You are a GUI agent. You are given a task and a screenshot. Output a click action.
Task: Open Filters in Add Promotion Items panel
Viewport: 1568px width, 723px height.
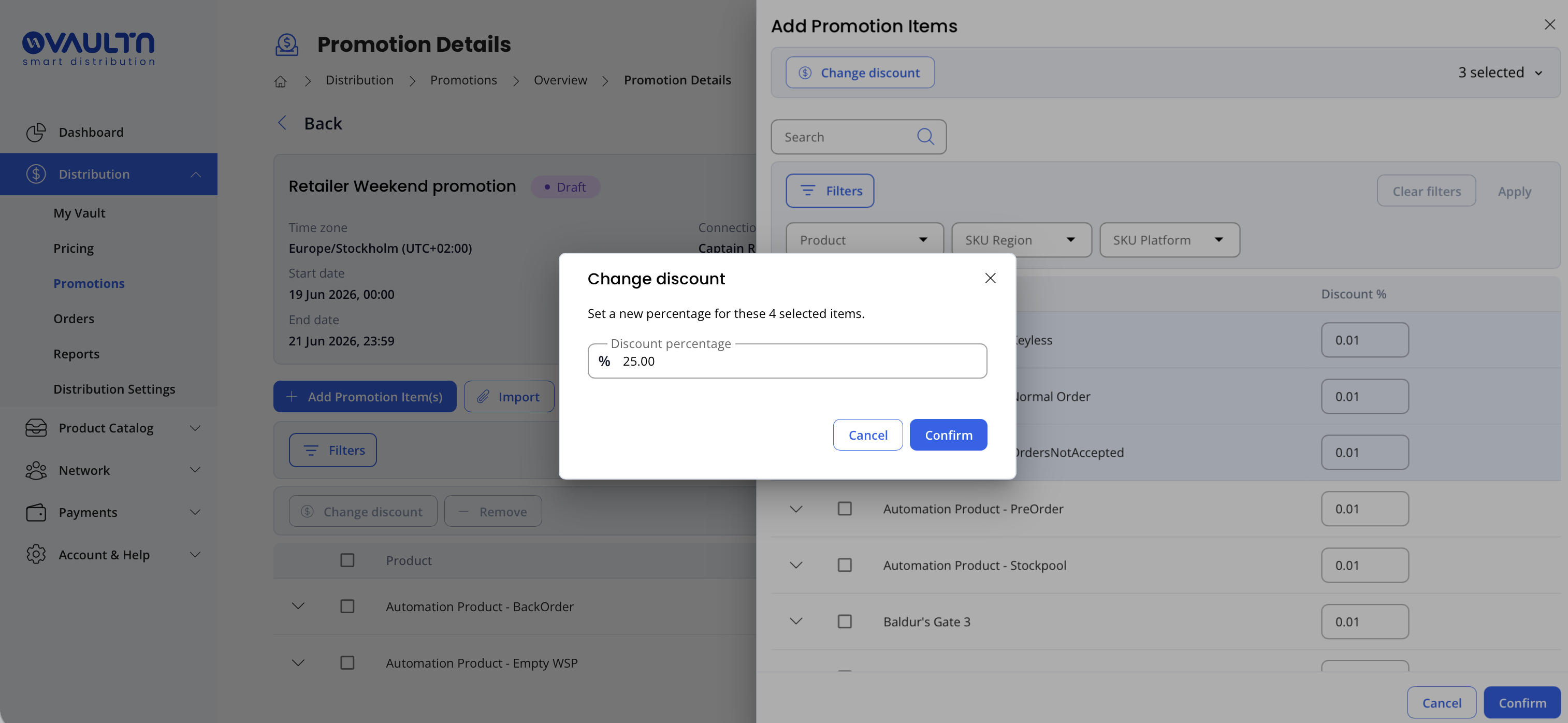click(x=830, y=191)
